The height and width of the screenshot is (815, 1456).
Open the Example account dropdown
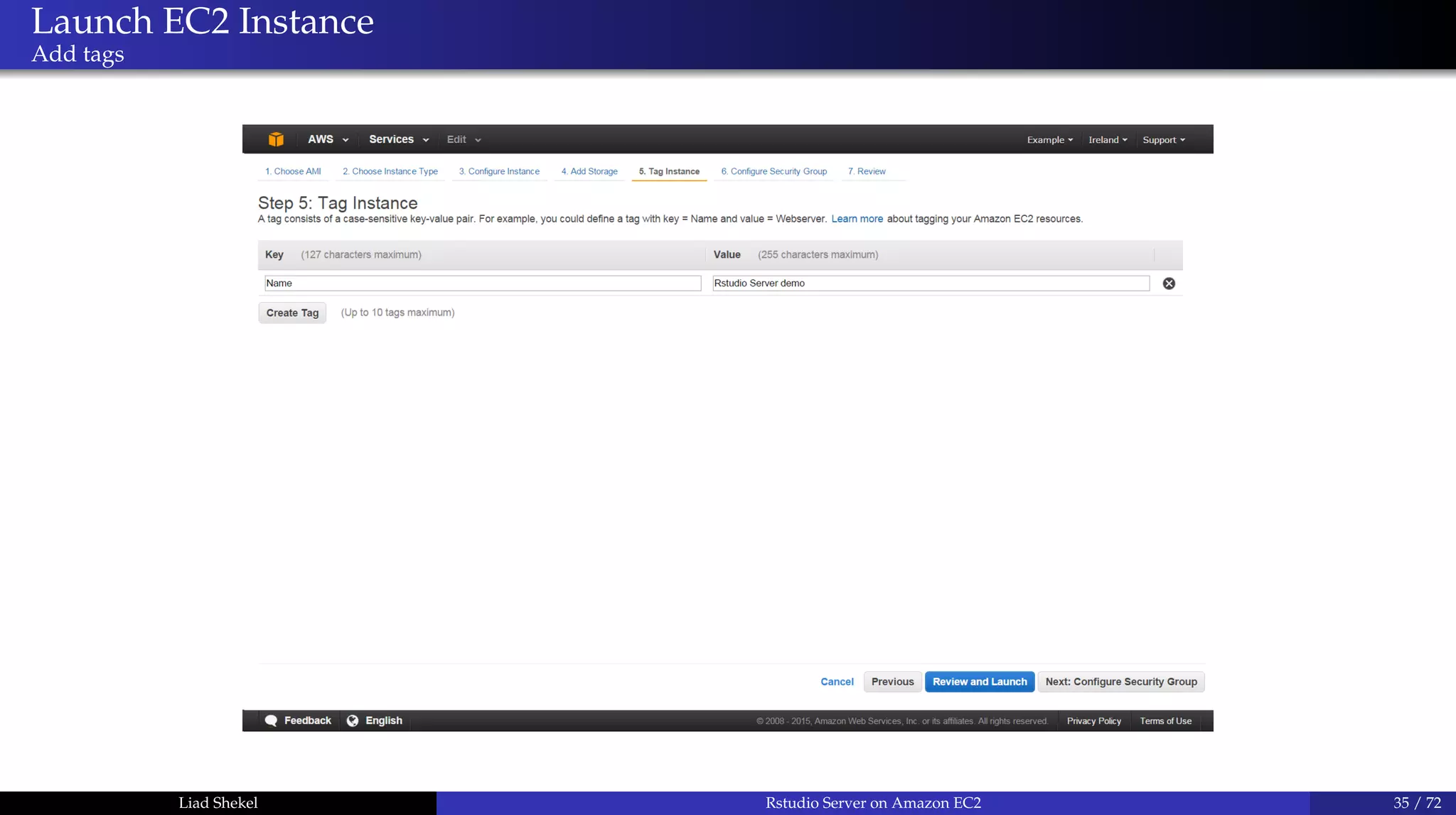[1049, 140]
